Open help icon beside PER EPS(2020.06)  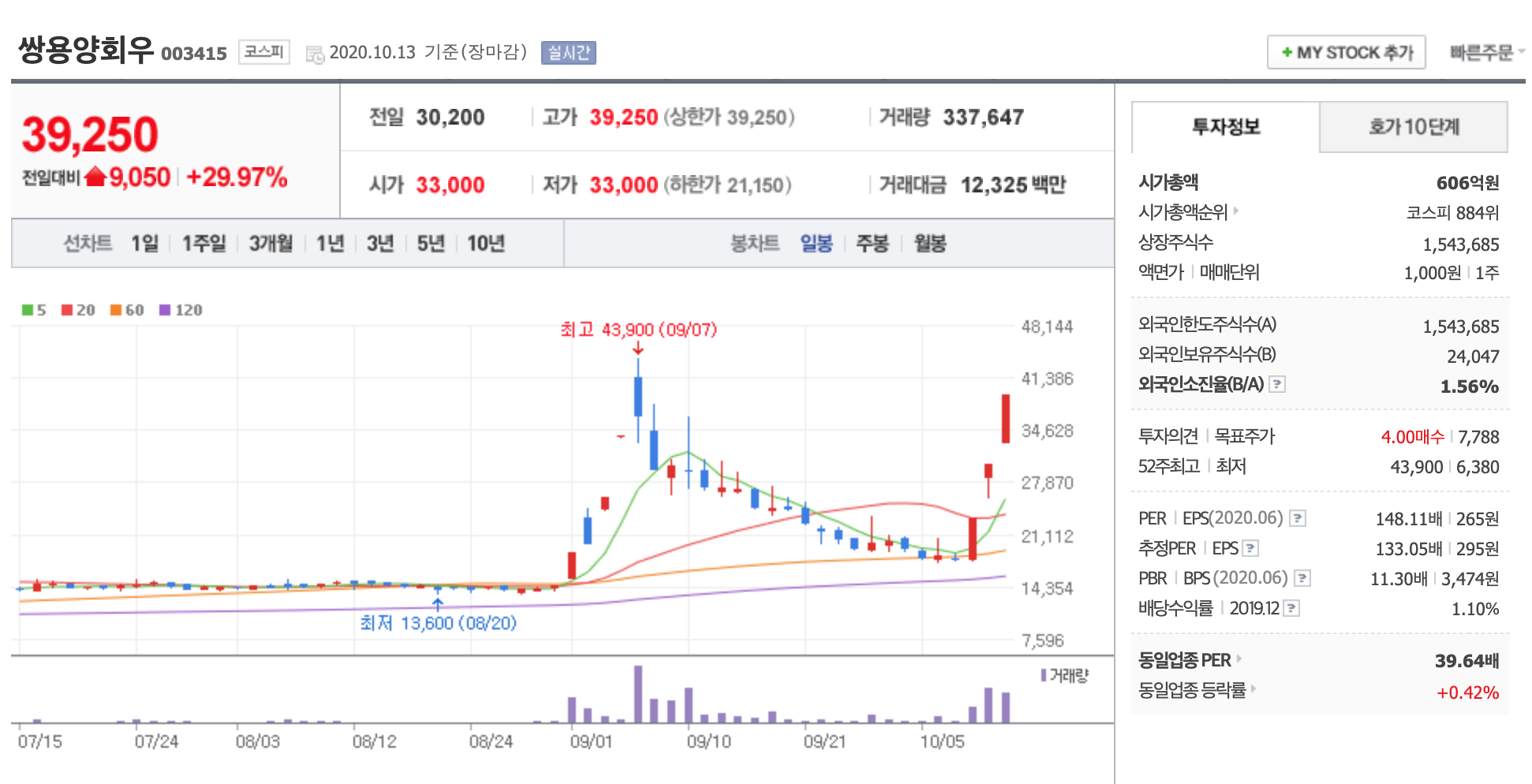pos(1298,518)
